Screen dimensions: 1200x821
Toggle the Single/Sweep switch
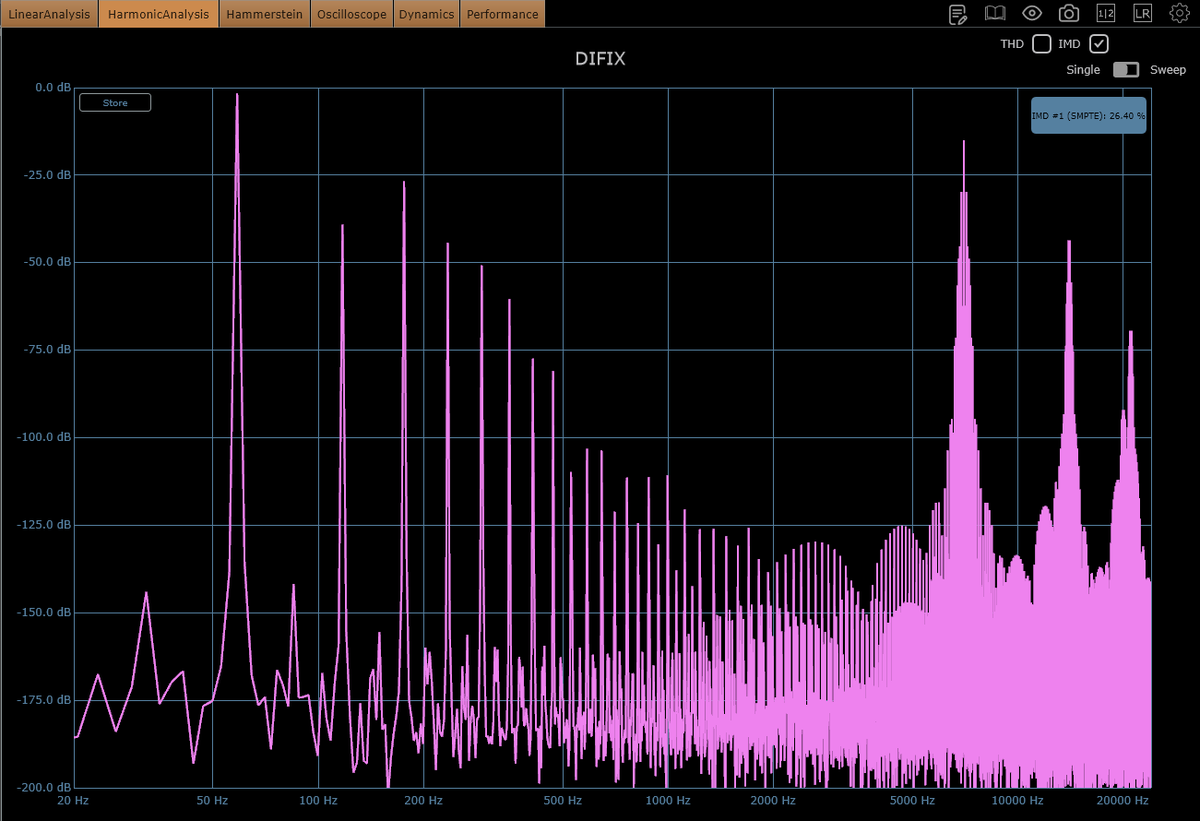coord(1126,70)
